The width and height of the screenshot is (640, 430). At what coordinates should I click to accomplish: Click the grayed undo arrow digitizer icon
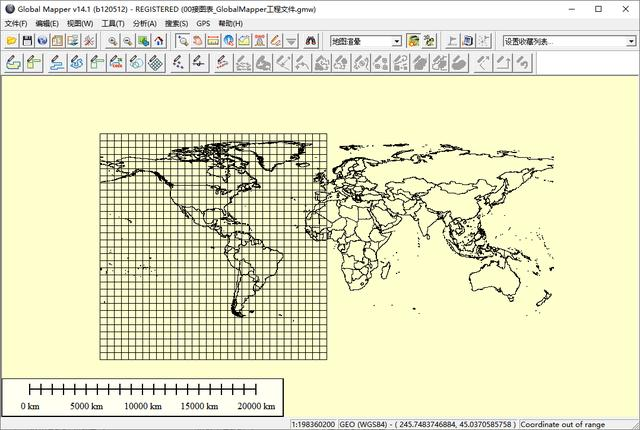(523, 63)
